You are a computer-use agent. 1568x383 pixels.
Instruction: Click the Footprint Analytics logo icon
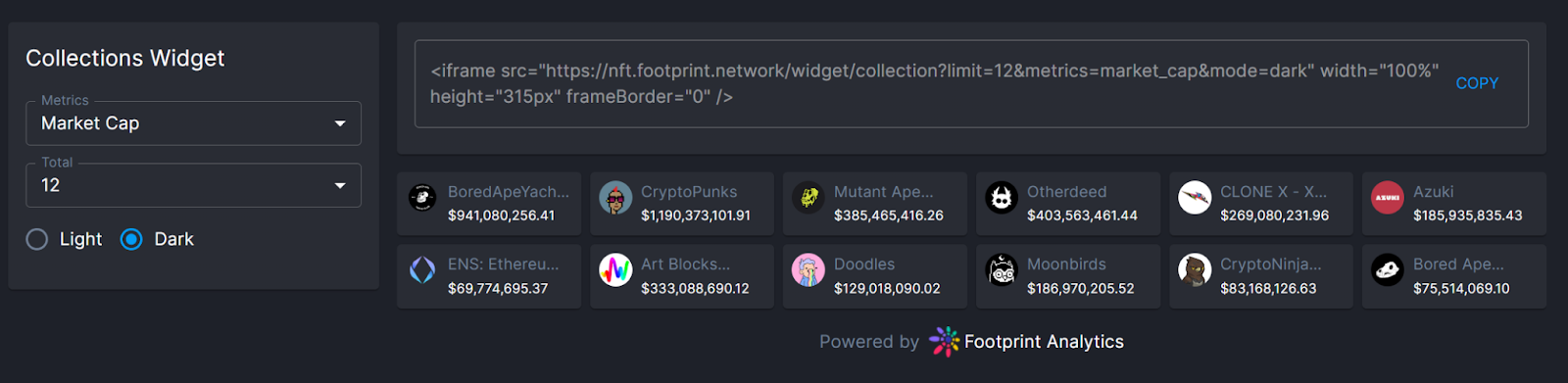point(944,342)
